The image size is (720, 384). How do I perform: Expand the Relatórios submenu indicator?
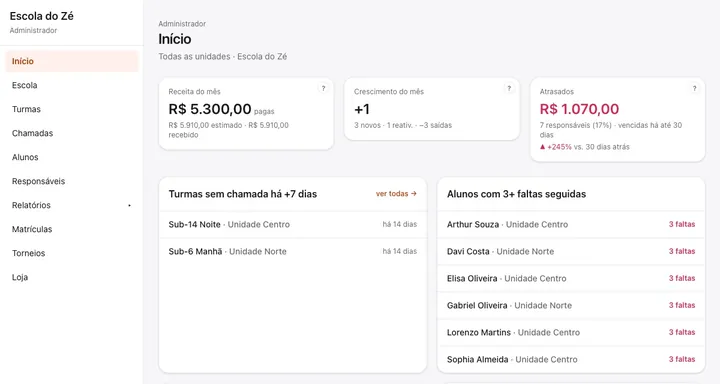coord(129,205)
